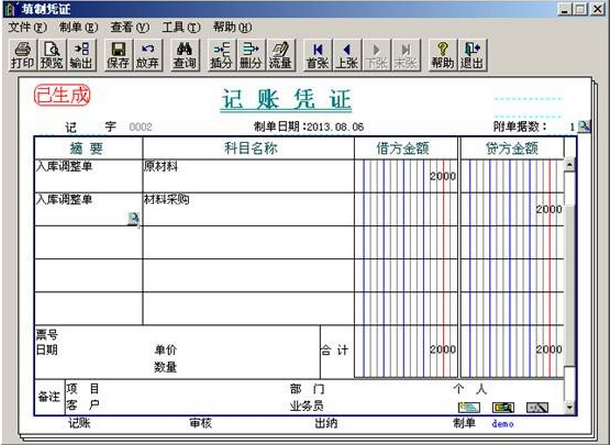This screenshot has height=446, width=613.
Task: Exit using the 退出 toolbar icon
Action: pyautogui.click(x=471, y=53)
